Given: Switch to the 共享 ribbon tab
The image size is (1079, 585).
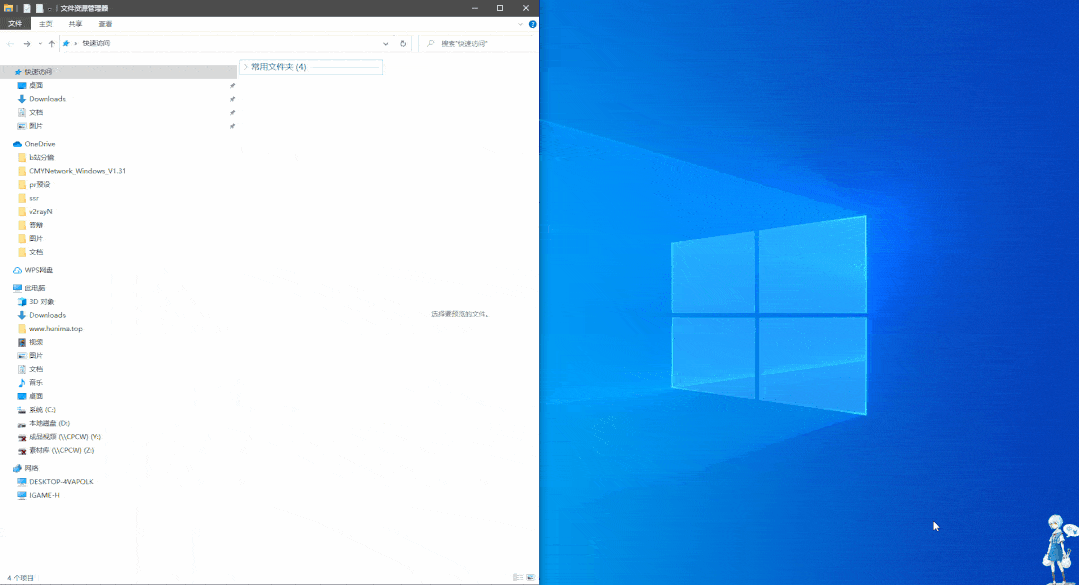Looking at the screenshot, I should click(75, 24).
